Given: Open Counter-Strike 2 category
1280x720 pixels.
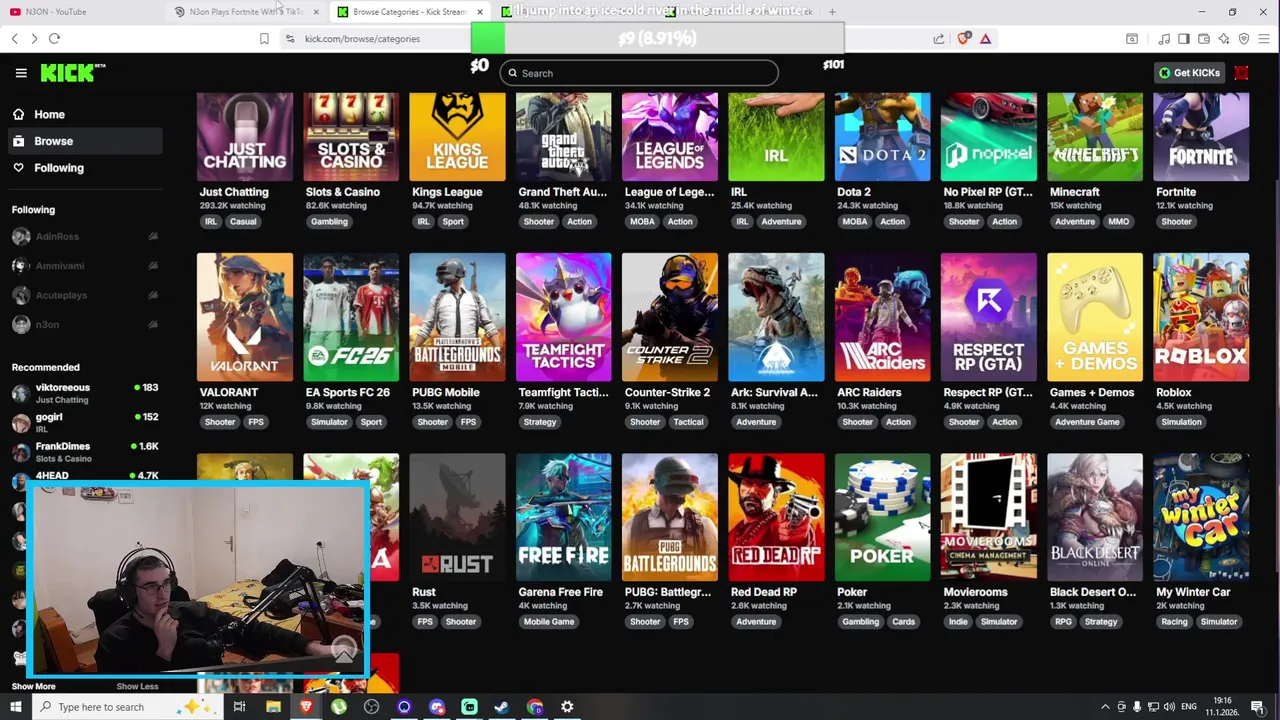Looking at the screenshot, I should (x=670, y=317).
